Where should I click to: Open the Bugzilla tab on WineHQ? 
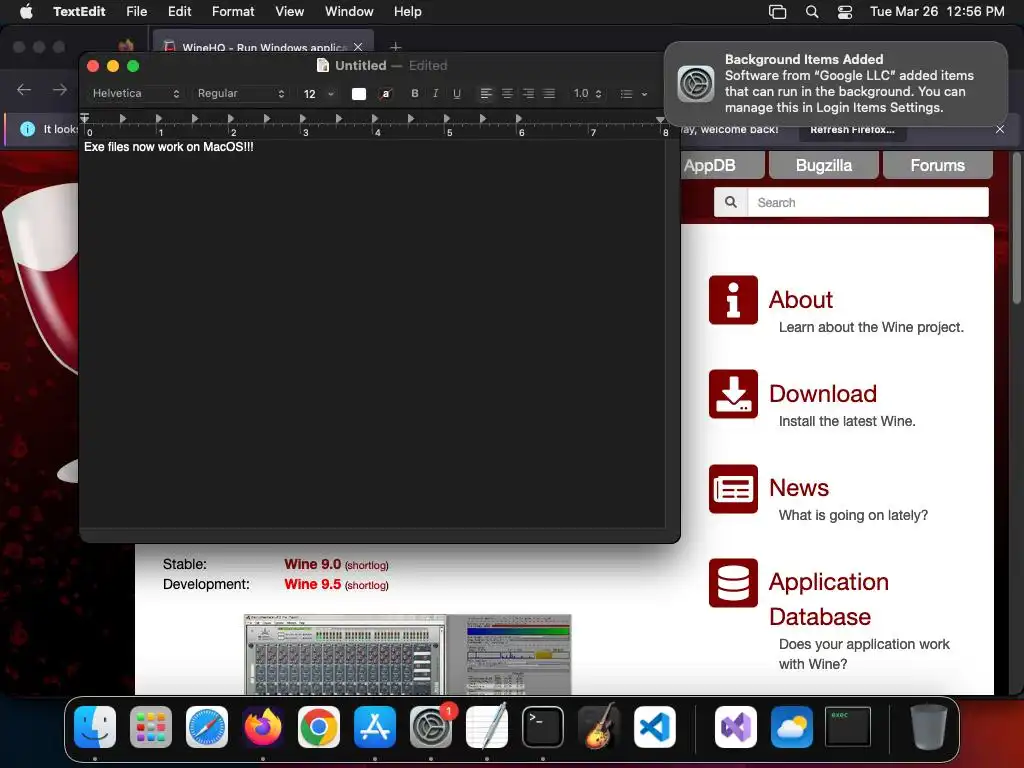coord(824,165)
